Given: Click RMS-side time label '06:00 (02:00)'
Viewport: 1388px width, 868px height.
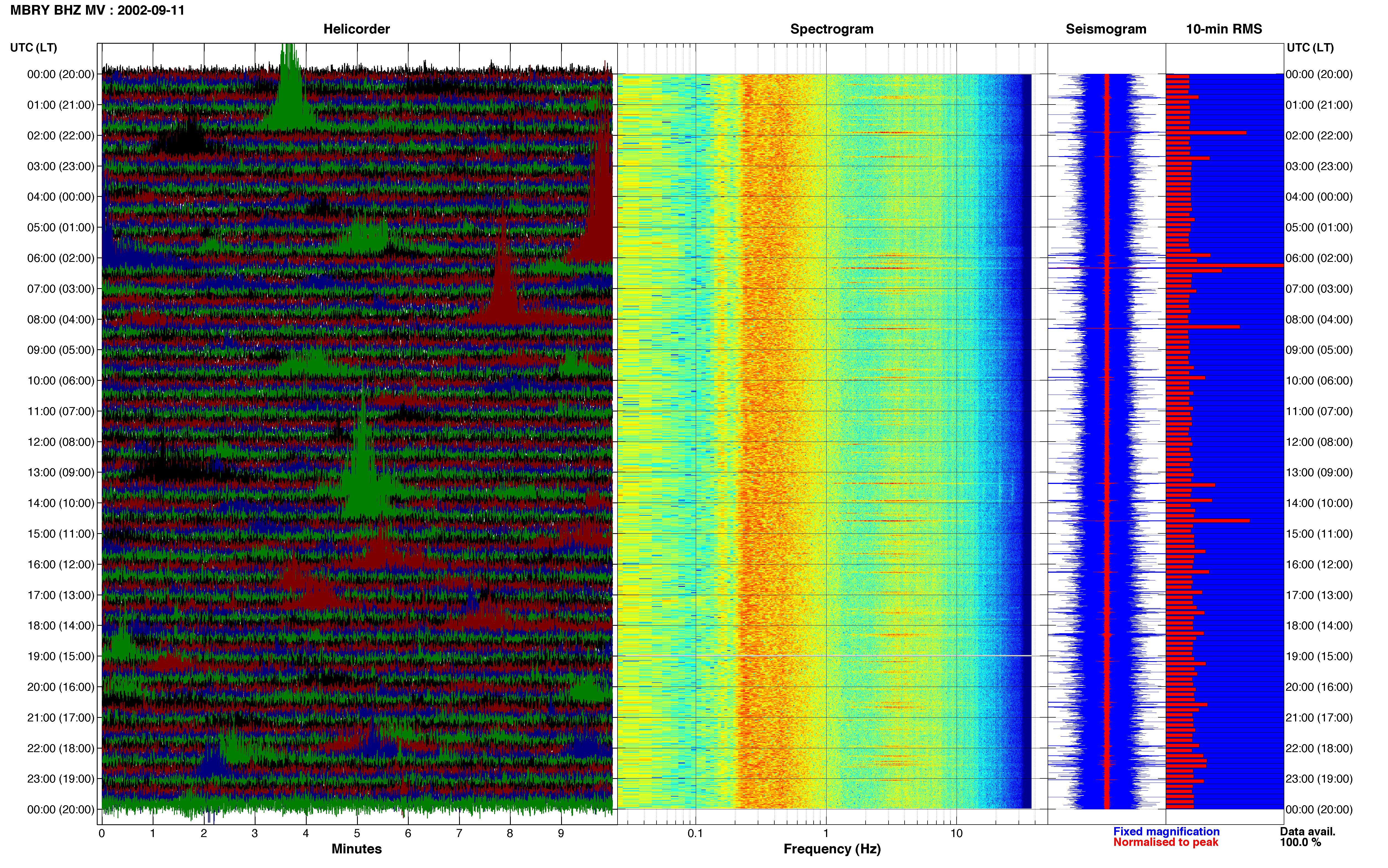Looking at the screenshot, I should (x=1319, y=258).
